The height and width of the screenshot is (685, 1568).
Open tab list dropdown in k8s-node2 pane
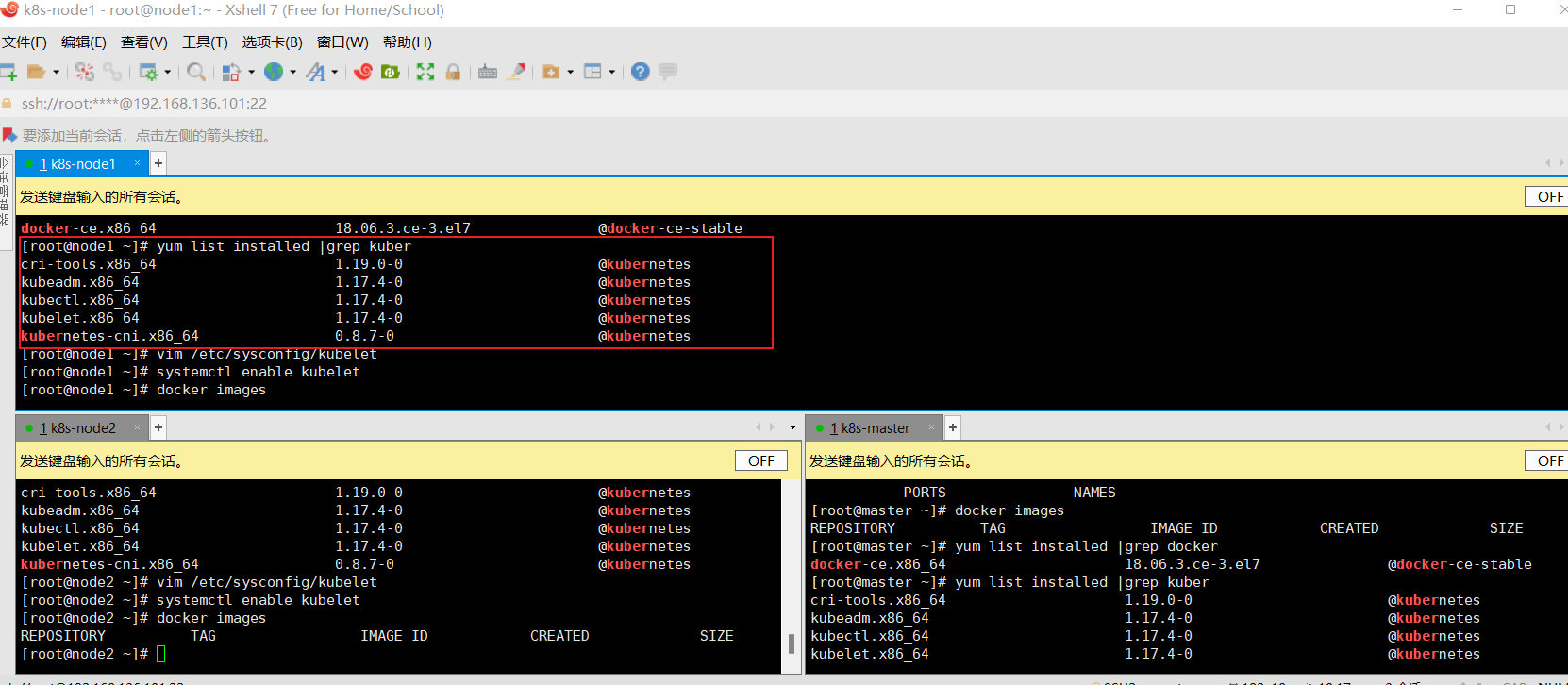[x=792, y=427]
